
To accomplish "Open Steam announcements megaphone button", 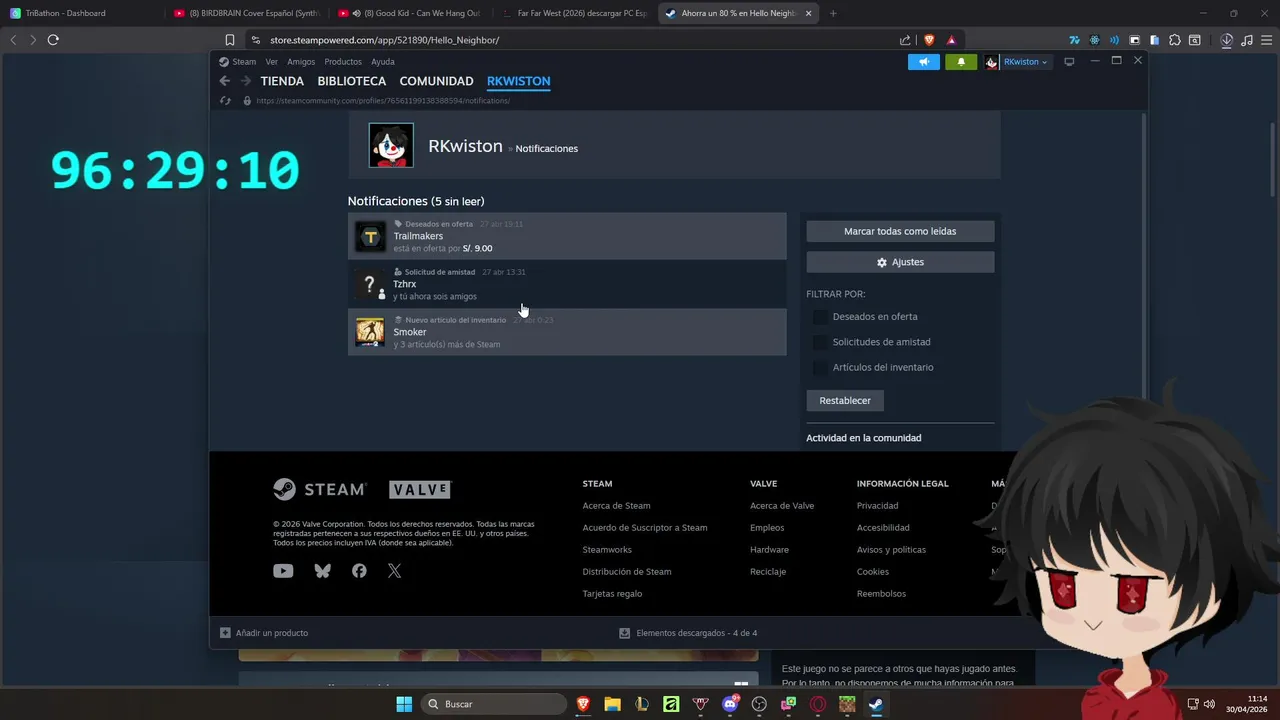I will tap(924, 62).
